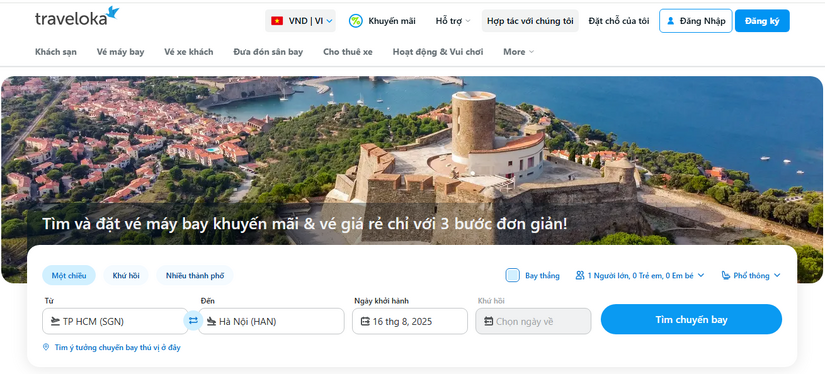825x374 pixels.
Task: Click the 16 thg 8, 2025 date field
Action: 410,321
